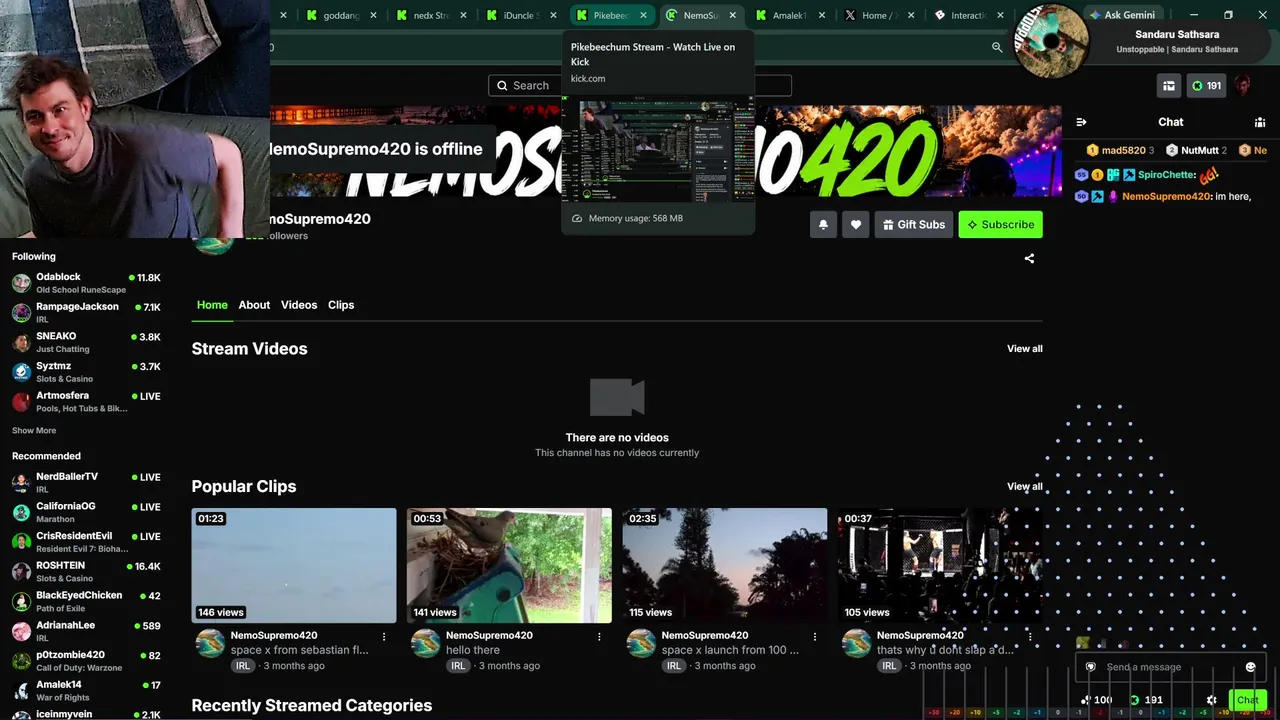Screen dimensions: 1280x720
Task: Switch to the iDuncle browser tab
Action: coord(521,15)
